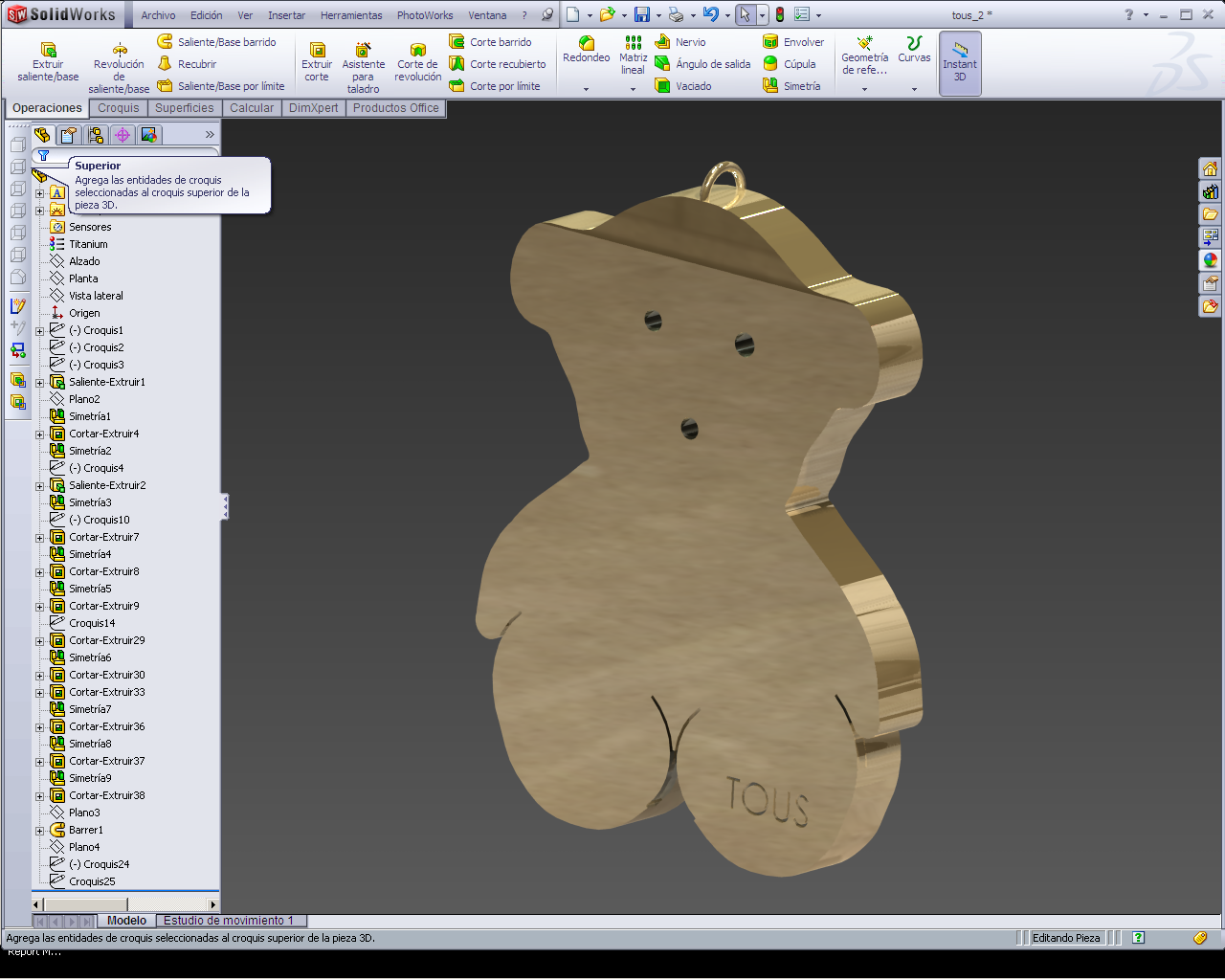This screenshot has width=1225, height=980.
Task: Open Matriz lineal dropdown arrow
Action: click(x=633, y=89)
